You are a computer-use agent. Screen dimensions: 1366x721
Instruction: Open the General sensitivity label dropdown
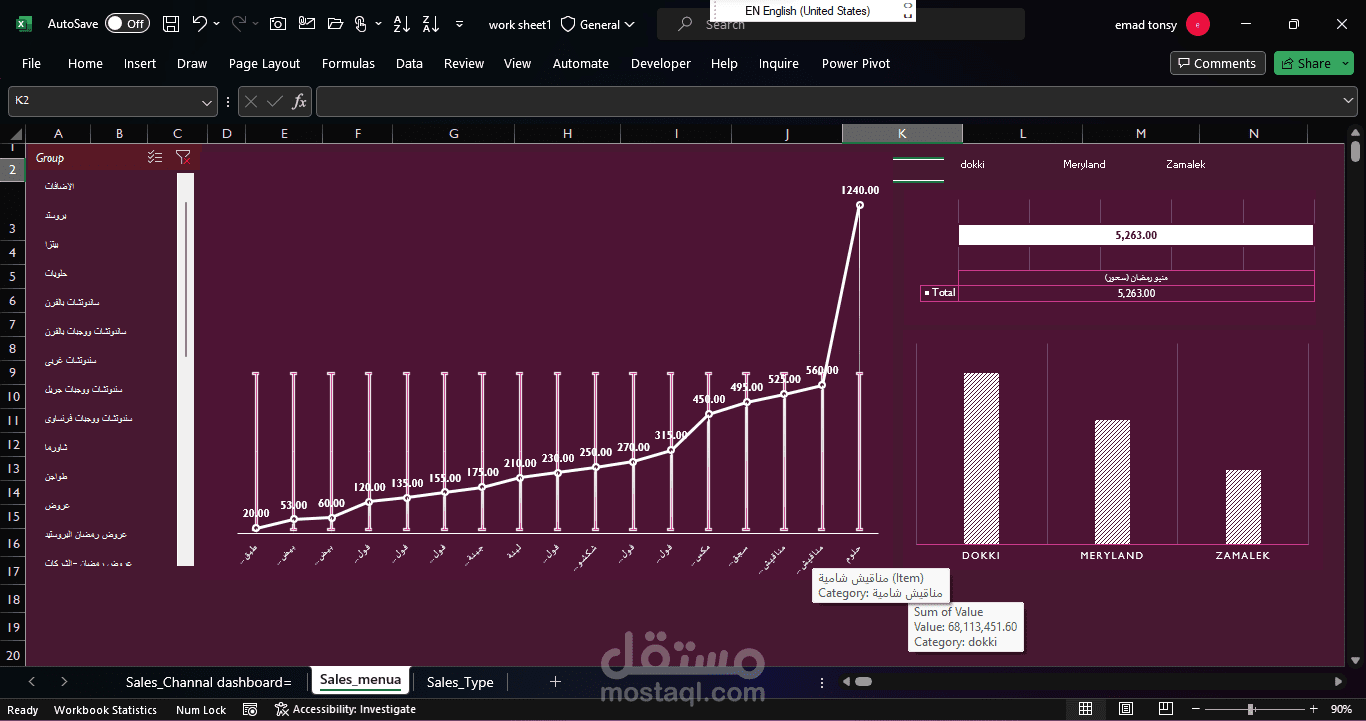coord(628,24)
